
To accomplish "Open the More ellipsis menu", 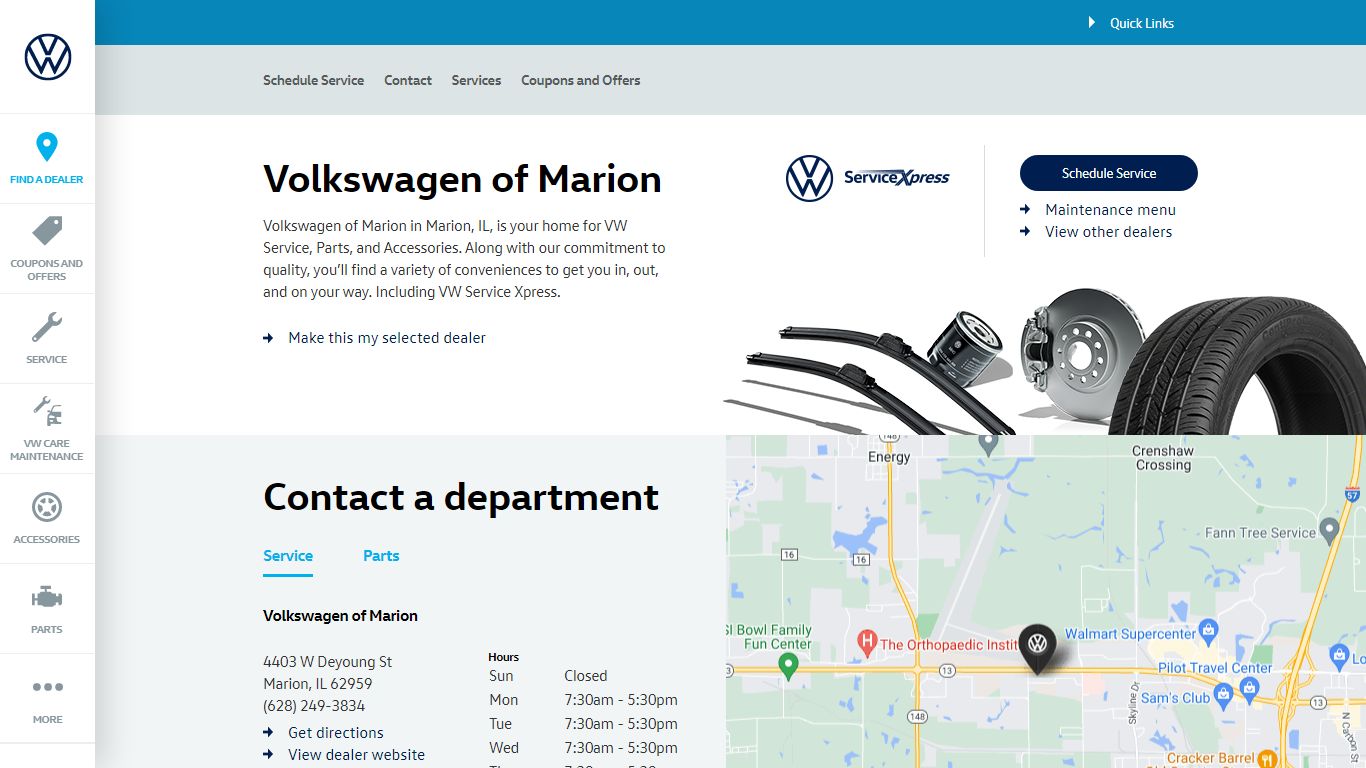I will pos(47,687).
